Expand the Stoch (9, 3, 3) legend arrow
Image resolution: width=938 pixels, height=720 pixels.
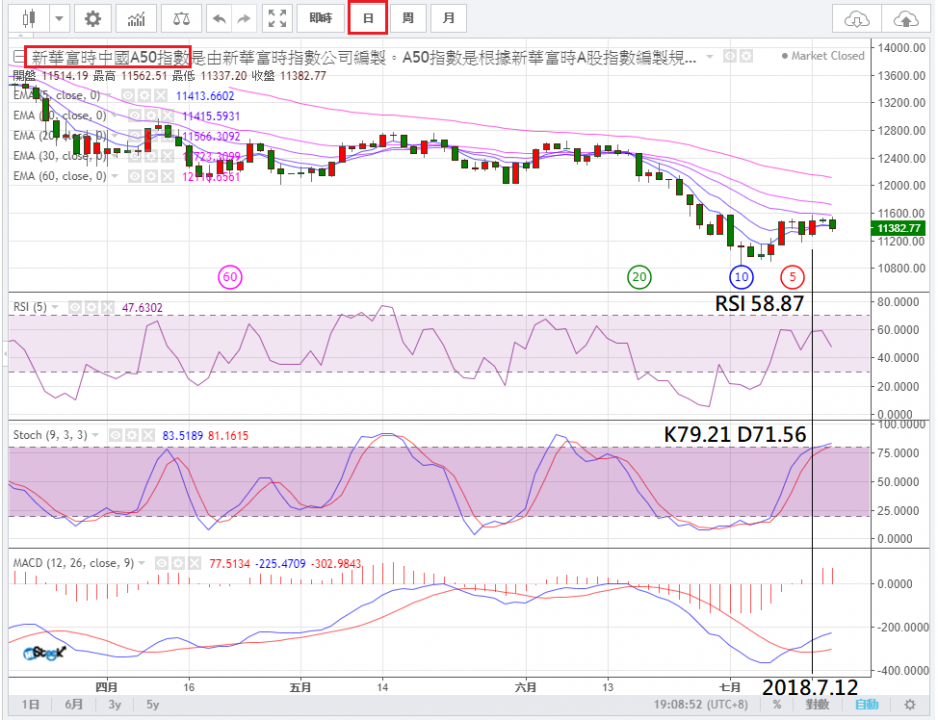(96, 435)
